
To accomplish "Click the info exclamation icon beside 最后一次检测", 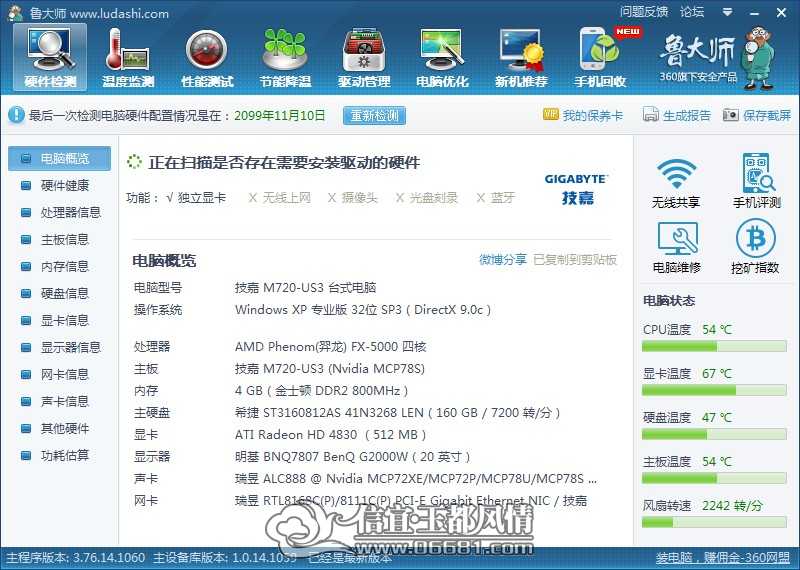I will click(x=16, y=115).
